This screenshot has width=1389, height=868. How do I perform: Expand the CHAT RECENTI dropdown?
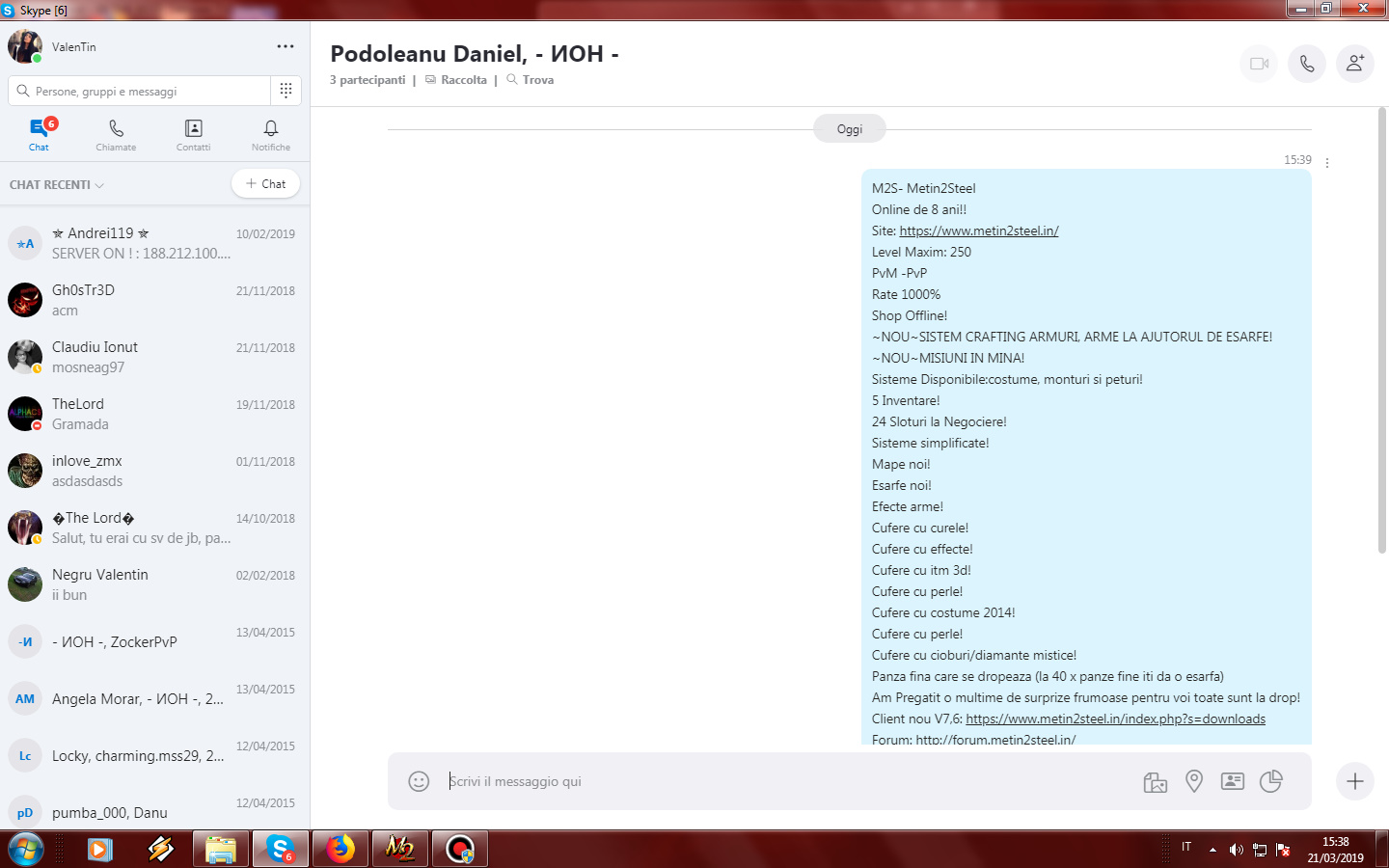(57, 184)
